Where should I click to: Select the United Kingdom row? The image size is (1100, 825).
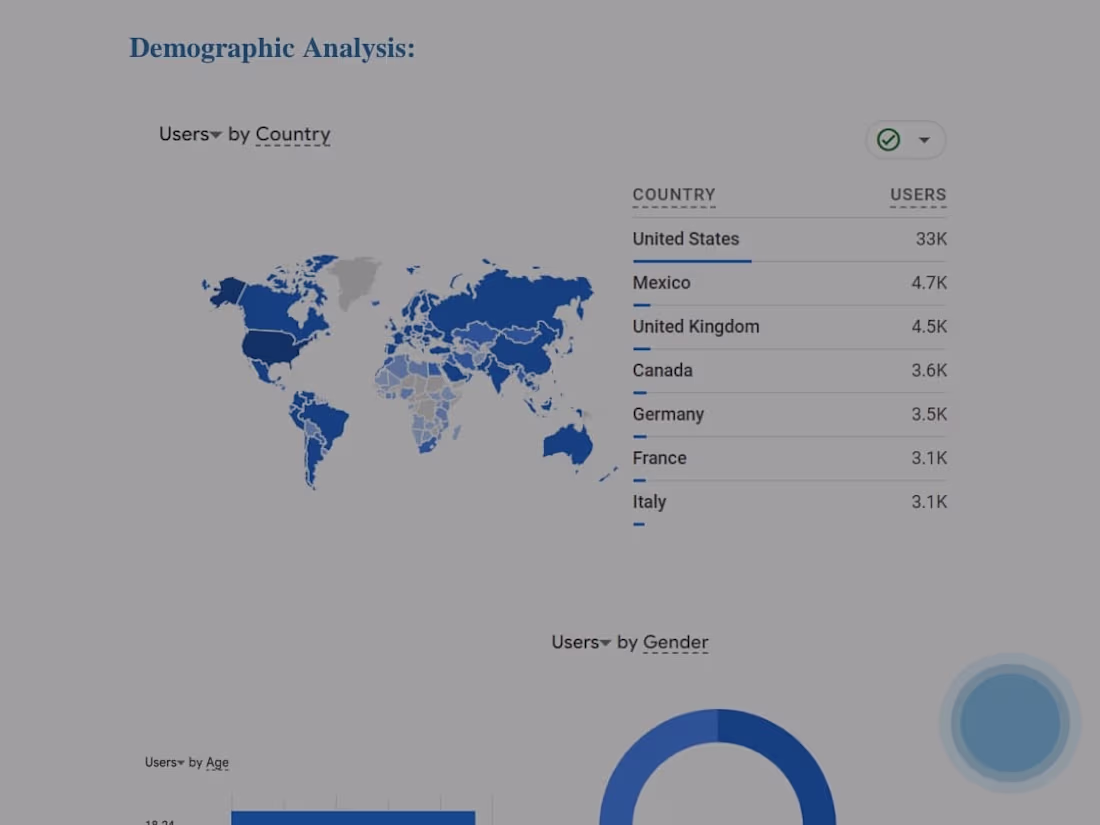pyautogui.click(x=790, y=328)
